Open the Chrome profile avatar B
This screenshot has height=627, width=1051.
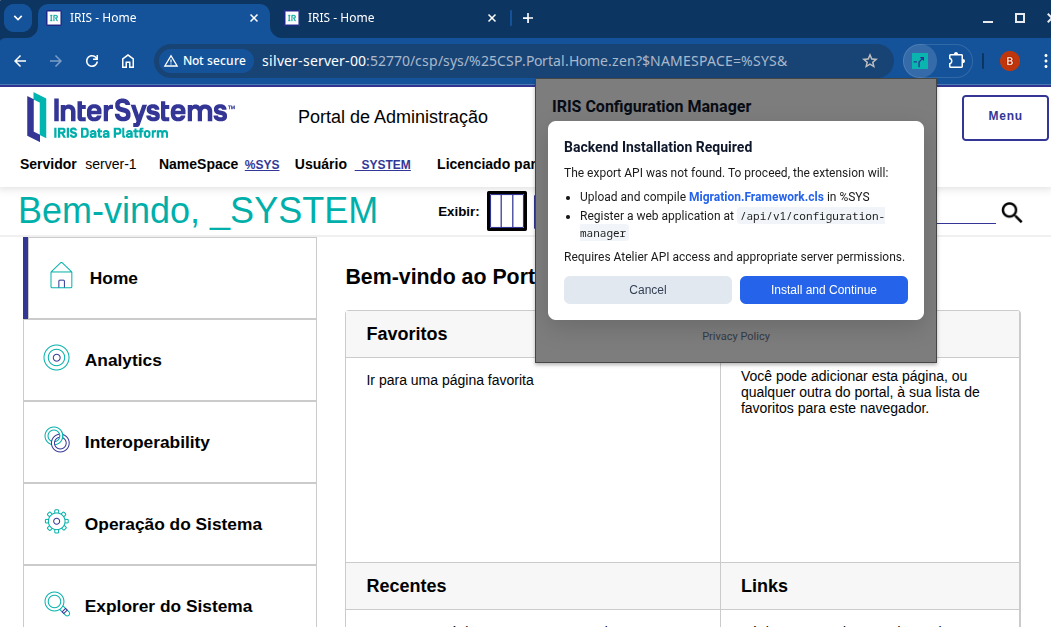[1009, 61]
